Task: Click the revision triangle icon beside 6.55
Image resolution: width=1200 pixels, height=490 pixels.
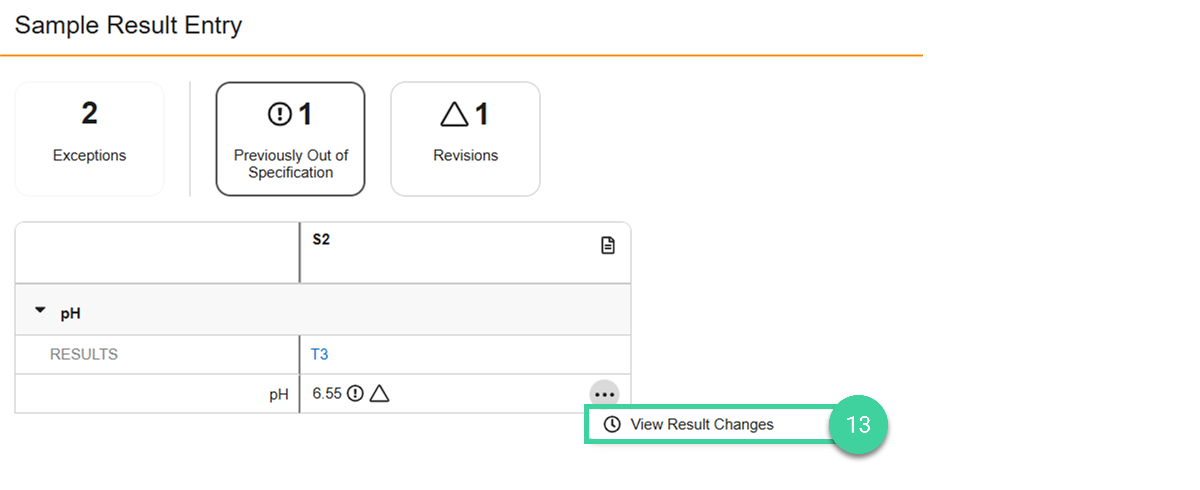Action: pyautogui.click(x=379, y=394)
